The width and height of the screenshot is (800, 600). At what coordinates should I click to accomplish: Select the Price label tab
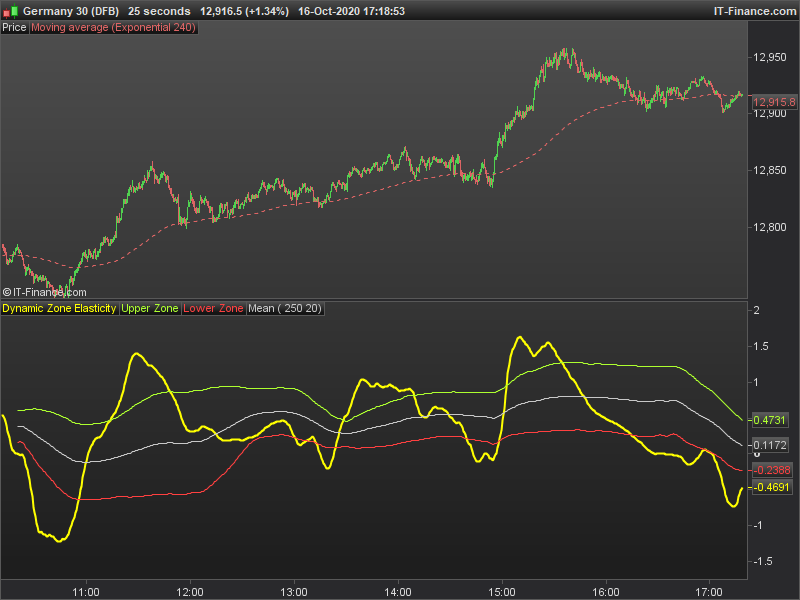14,28
